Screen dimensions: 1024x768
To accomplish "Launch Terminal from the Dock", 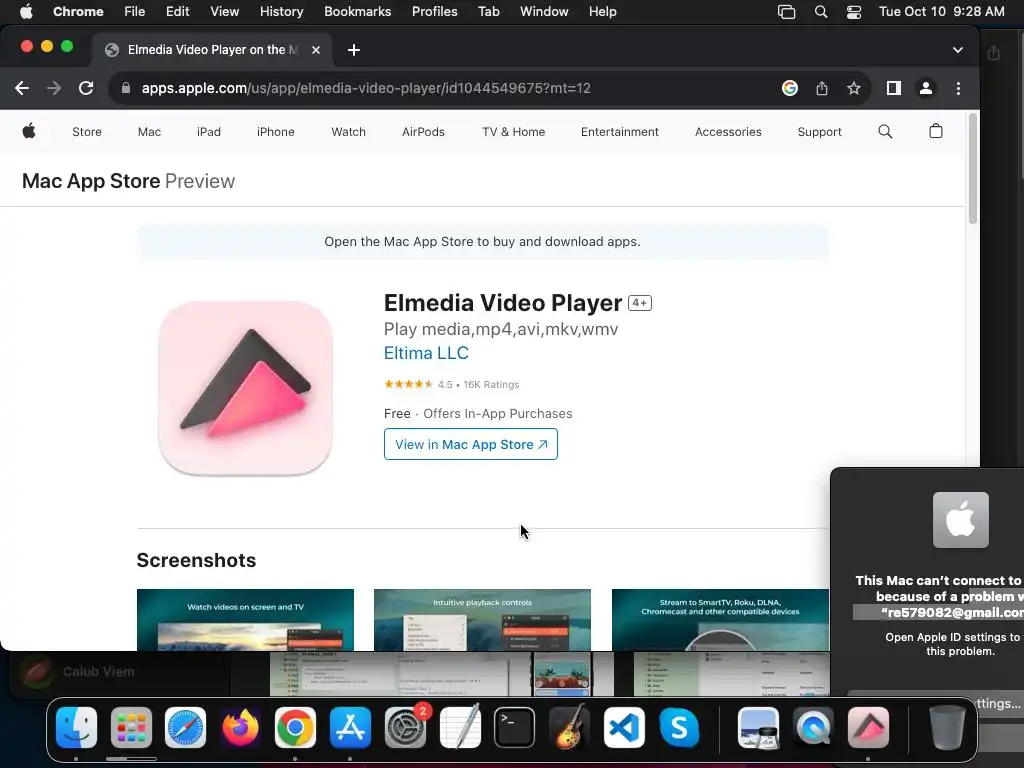I will (x=515, y=728).
